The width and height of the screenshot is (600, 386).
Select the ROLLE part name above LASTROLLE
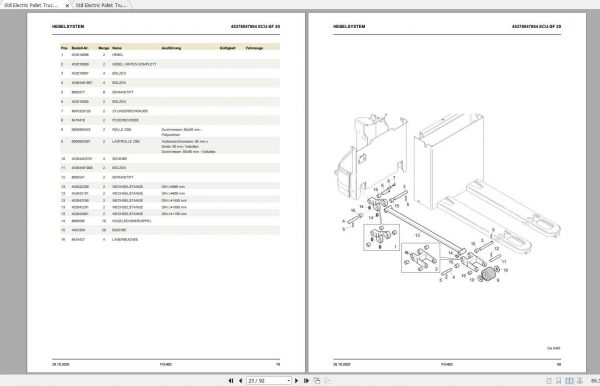click(121, 130)
